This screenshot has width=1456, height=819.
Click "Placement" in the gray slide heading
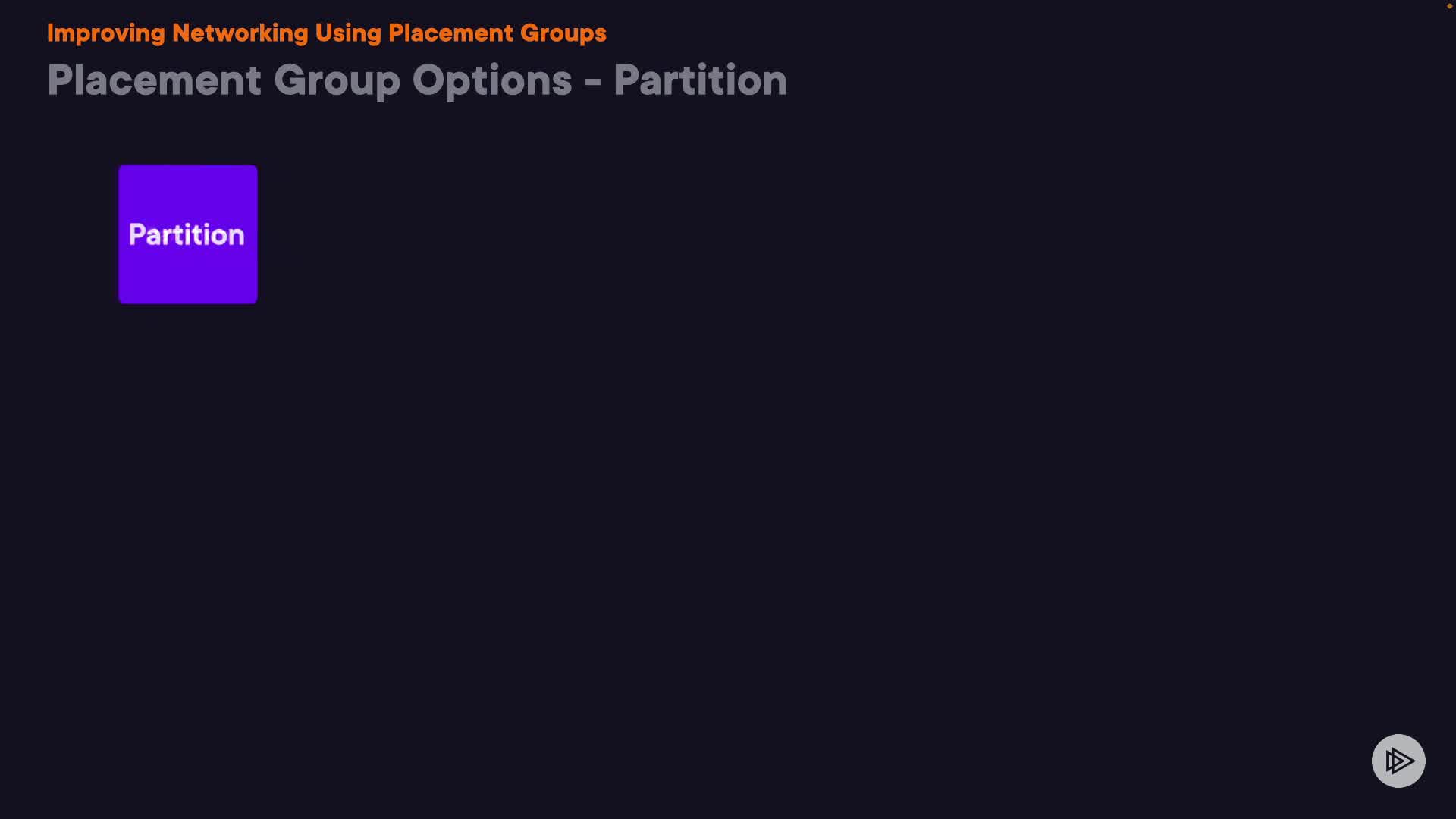click(x=154, y=80)
